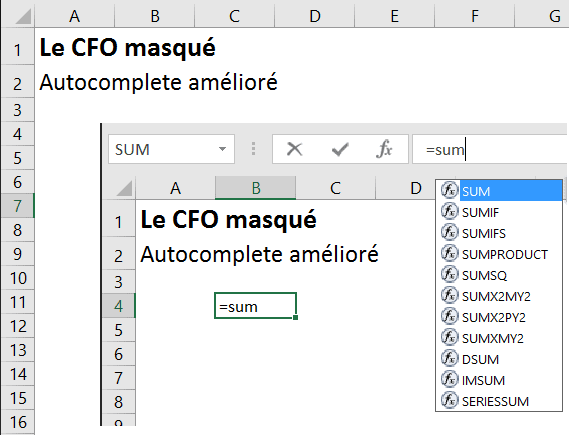The width and height of the screenshot is (569, 435).
Task: Click the Enter checkmark icon in formula bar
Action: 340,149
